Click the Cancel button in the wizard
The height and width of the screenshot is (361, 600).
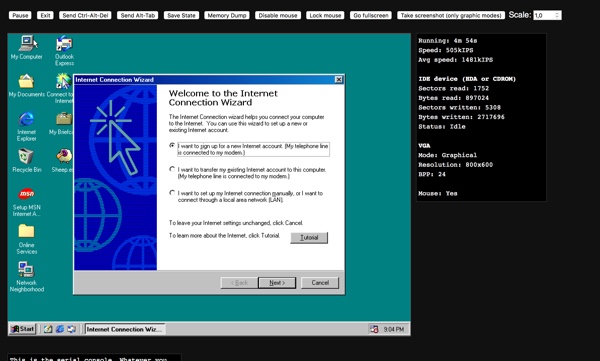point(320,283)
